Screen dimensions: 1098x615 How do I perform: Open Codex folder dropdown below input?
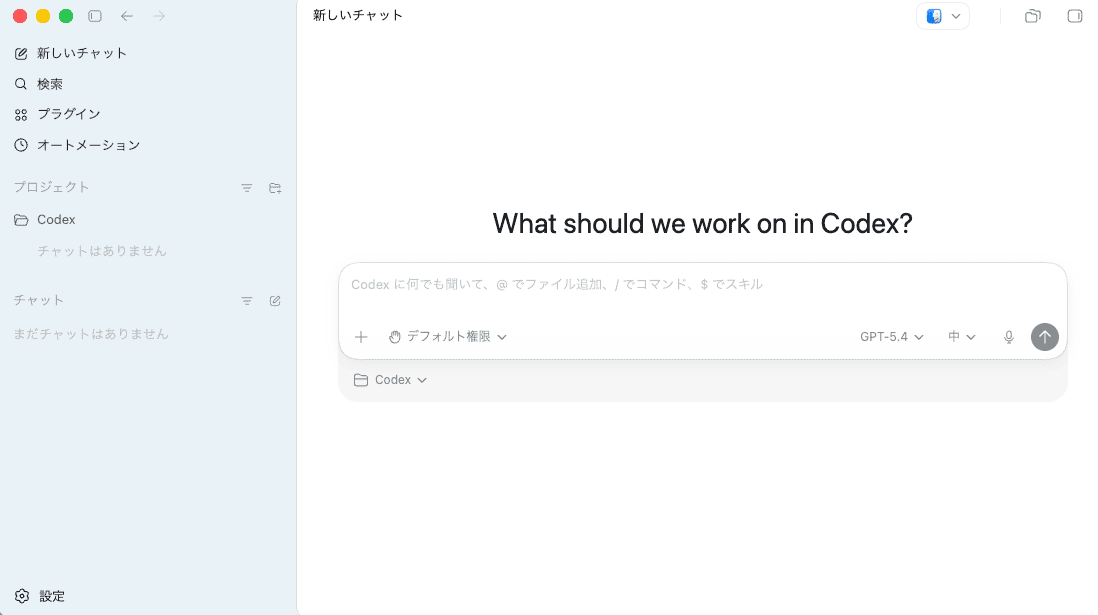point(390,380)
